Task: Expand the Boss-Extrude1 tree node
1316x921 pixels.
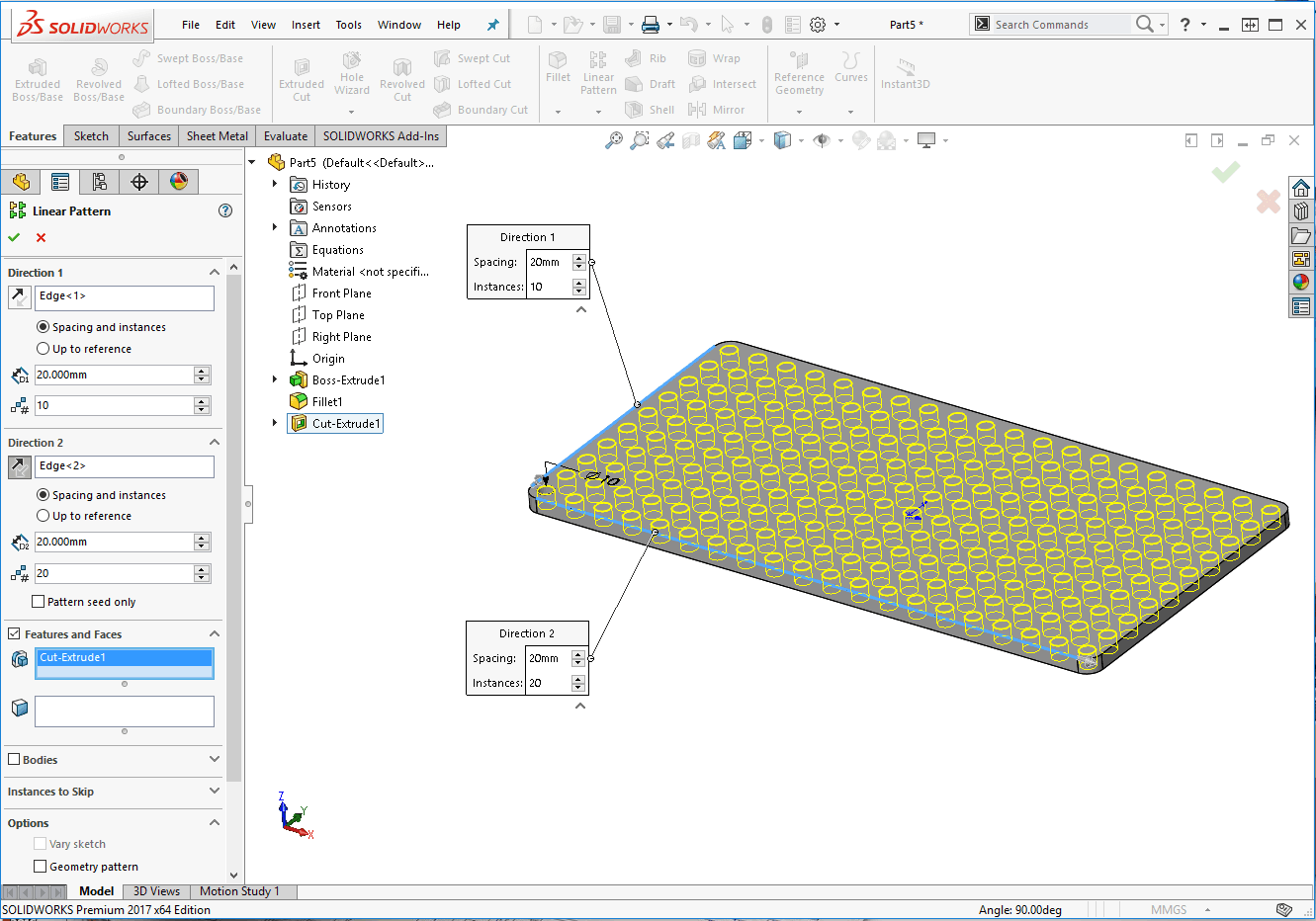Action: [x=275, y=379]
